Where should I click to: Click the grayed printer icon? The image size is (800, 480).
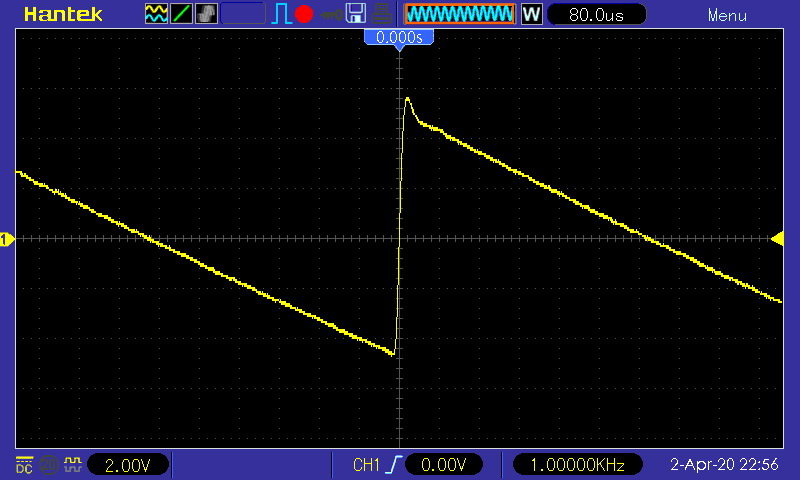(382, 14)
